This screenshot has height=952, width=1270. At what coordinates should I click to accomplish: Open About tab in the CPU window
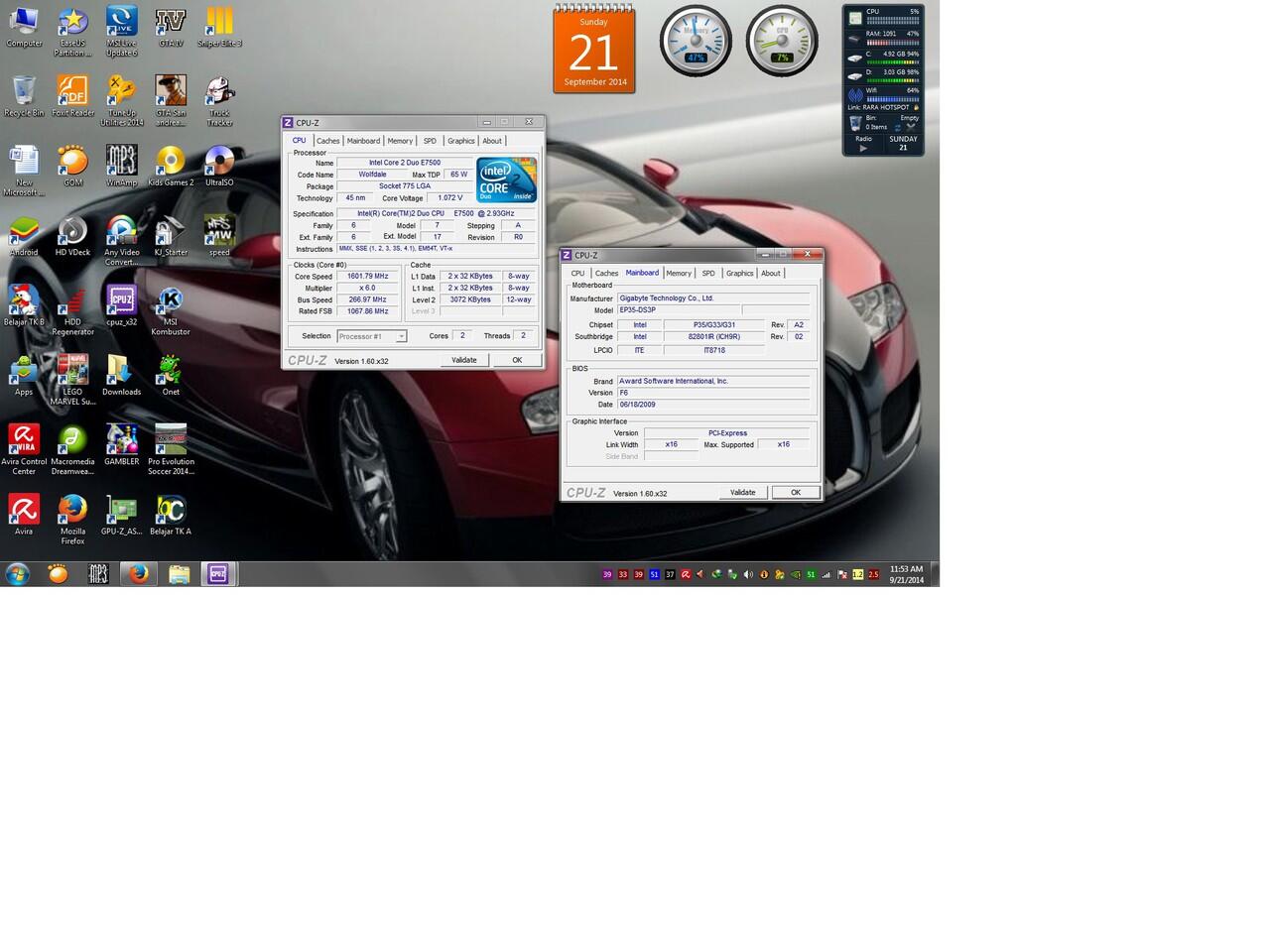click(x=492, y=141)
